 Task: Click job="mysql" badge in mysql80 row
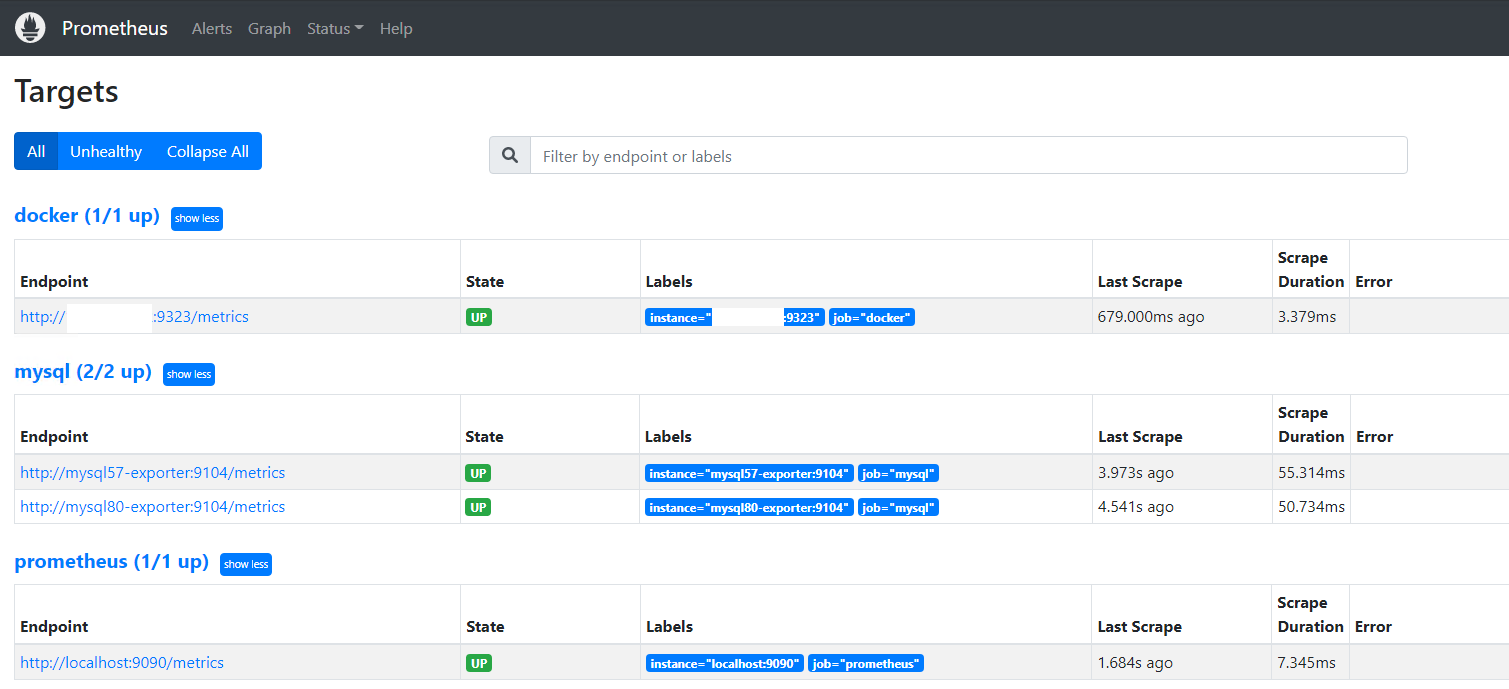click(898, 507)
